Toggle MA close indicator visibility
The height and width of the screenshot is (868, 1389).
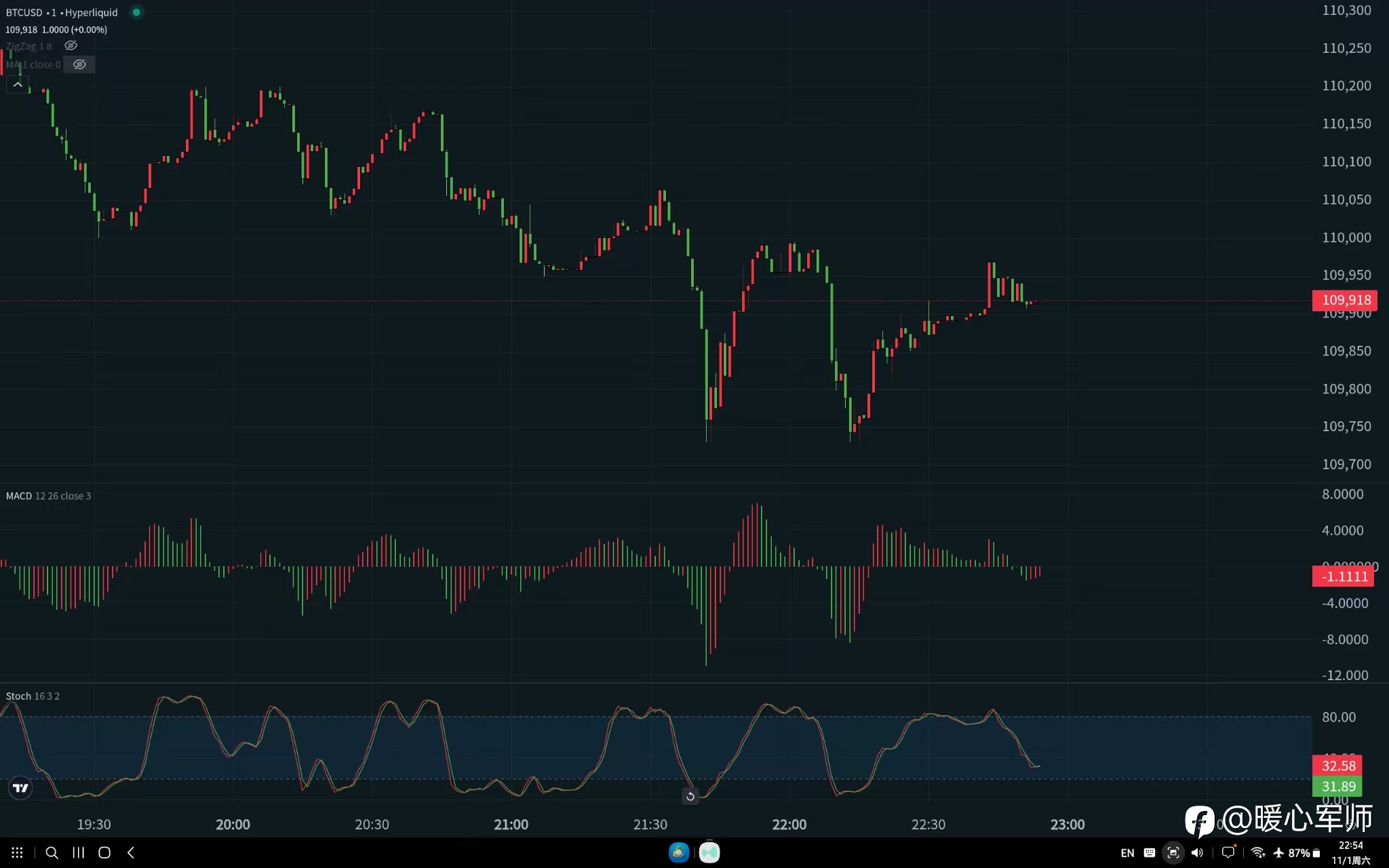click(x=79, y=64)
